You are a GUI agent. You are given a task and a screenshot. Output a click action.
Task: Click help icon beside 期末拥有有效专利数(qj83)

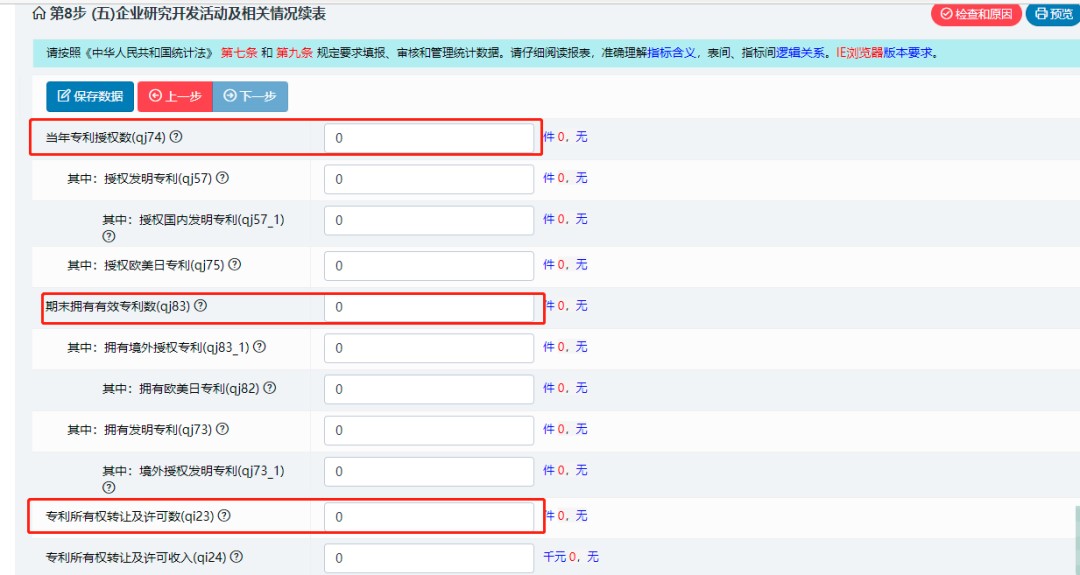pos(200,306)
